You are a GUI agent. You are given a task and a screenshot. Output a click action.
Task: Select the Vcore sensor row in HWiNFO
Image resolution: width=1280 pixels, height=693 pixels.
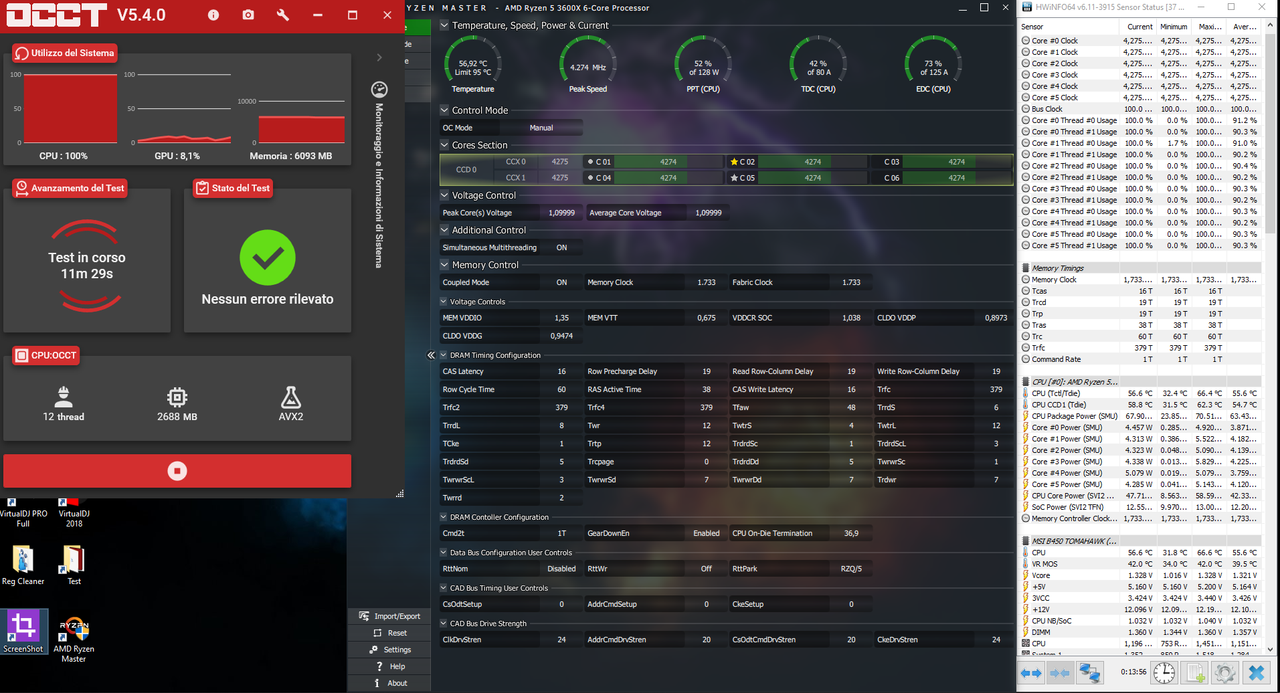[x=1140, y=575]
